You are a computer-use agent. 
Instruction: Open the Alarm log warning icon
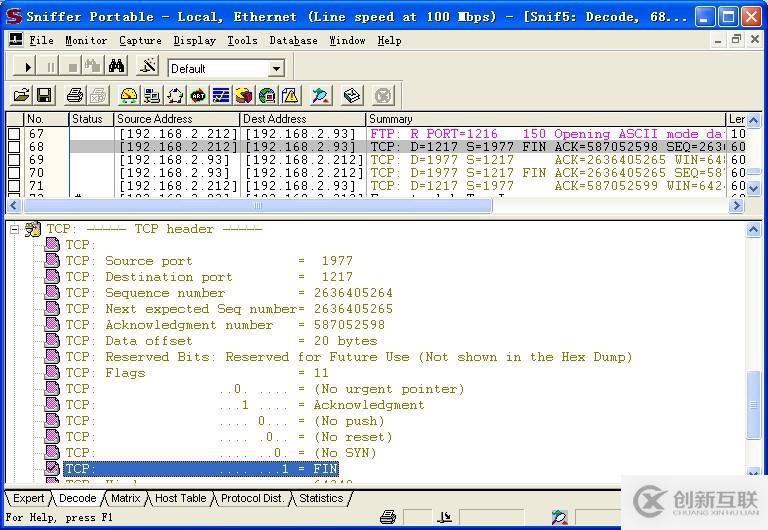290,96
